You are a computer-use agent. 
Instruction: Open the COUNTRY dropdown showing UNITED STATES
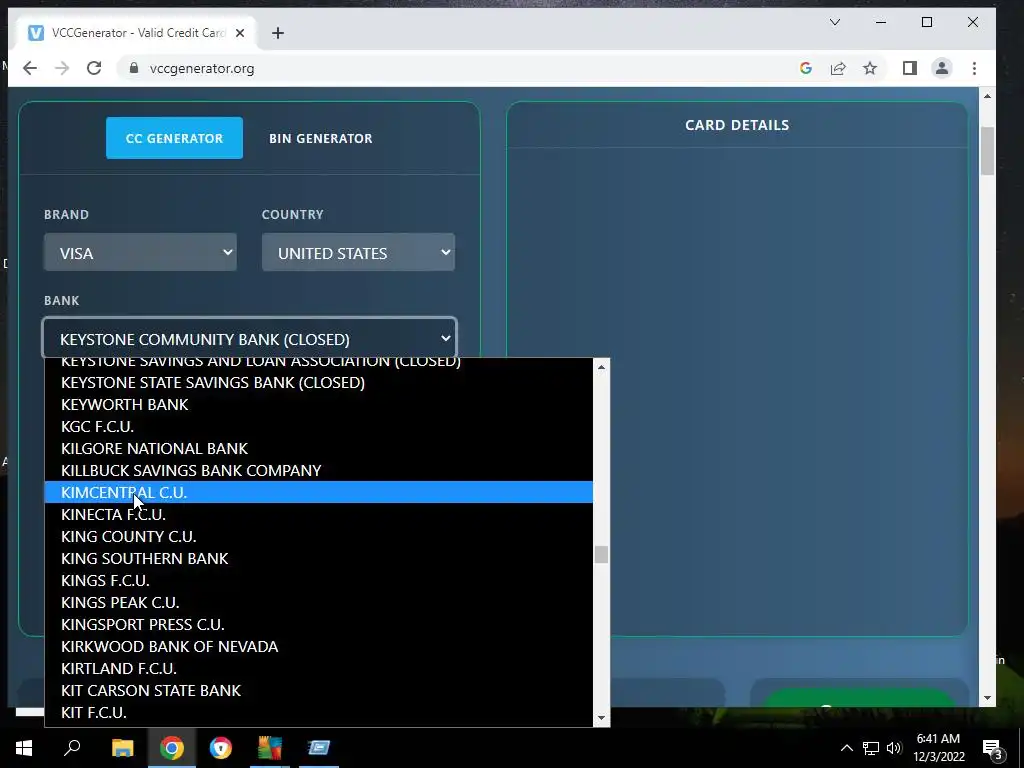point(358,253)
